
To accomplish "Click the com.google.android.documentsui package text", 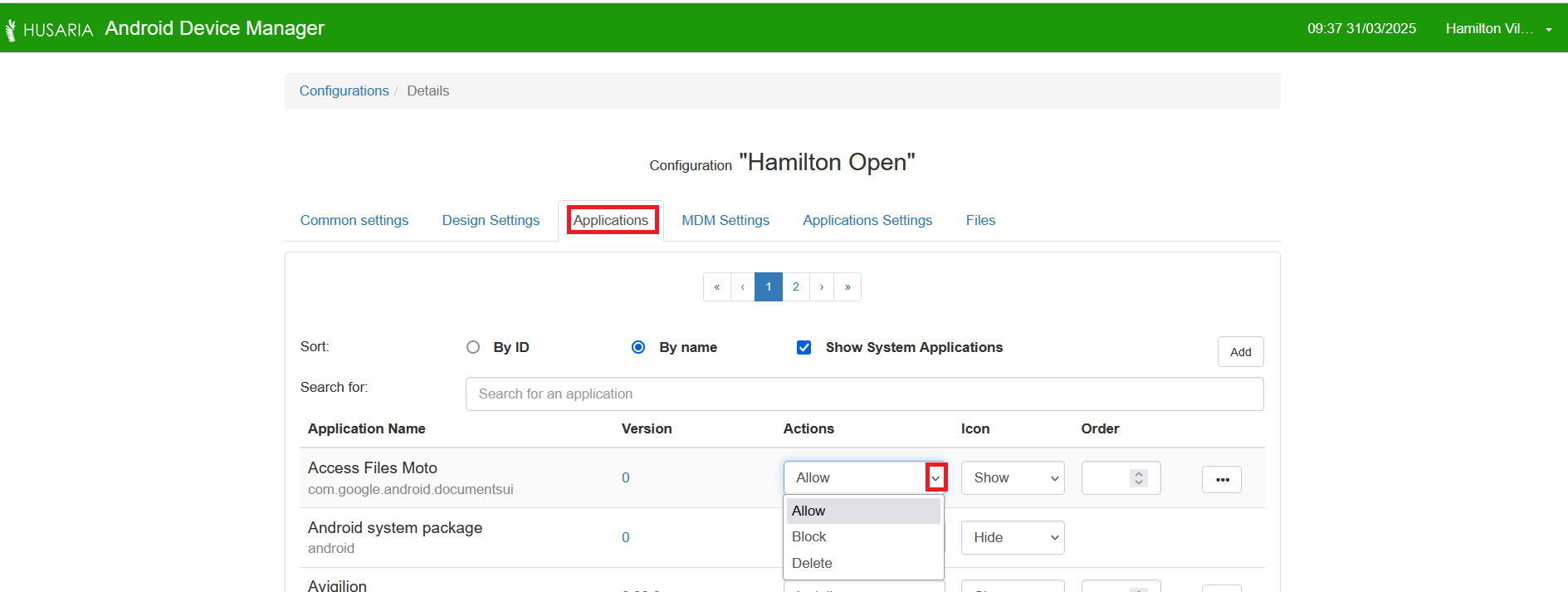I will click(411, 490).
